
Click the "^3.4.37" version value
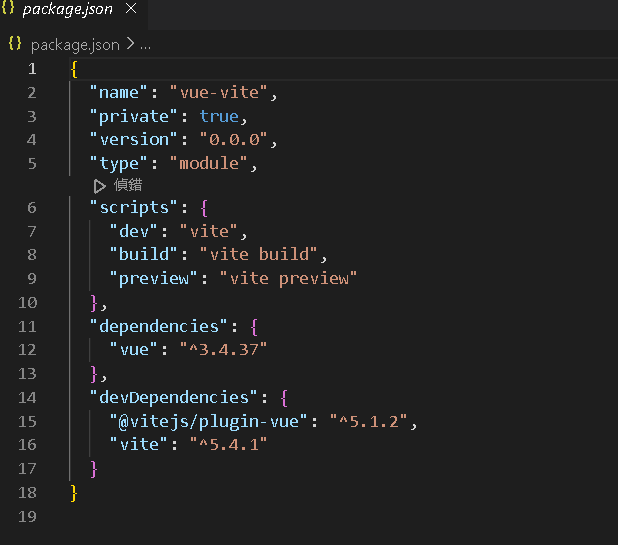pos(223,350)
